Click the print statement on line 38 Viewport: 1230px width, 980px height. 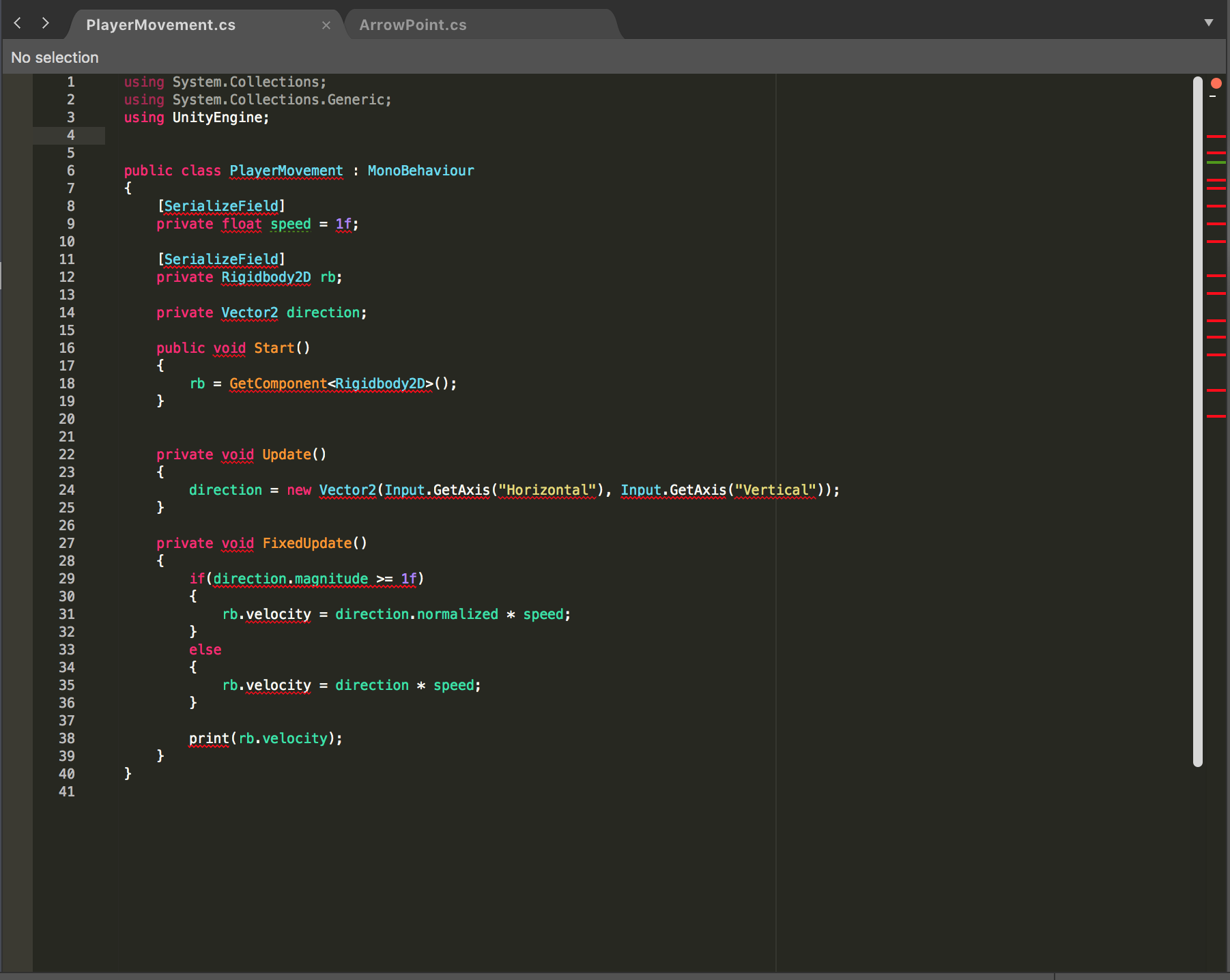(x=209, y=738)
